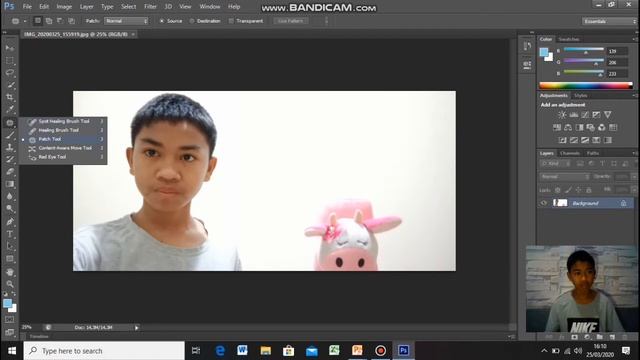Select the Brush tool in toolbox

point(10,135)
